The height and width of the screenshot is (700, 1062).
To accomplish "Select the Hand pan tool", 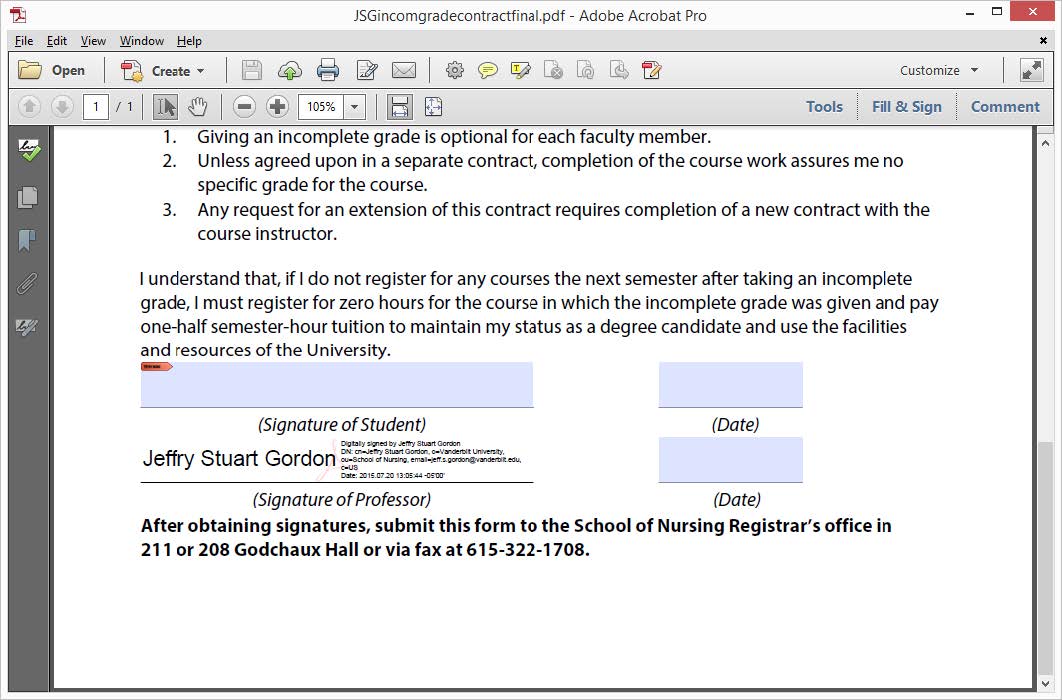I will (197, 106).
